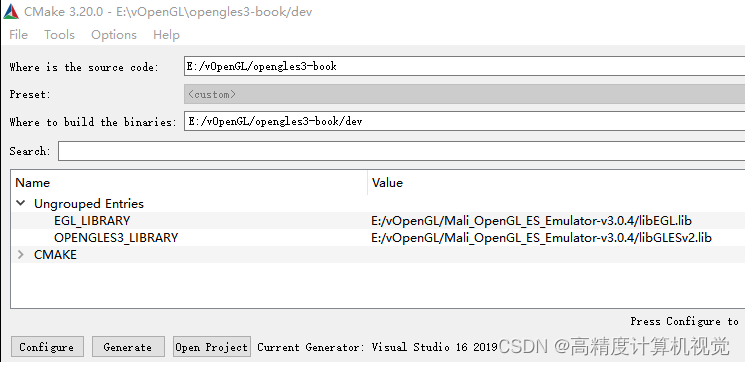This screenshot has height=365, width=745.
Task: Click the Configure button
Action: click(47, 347)
